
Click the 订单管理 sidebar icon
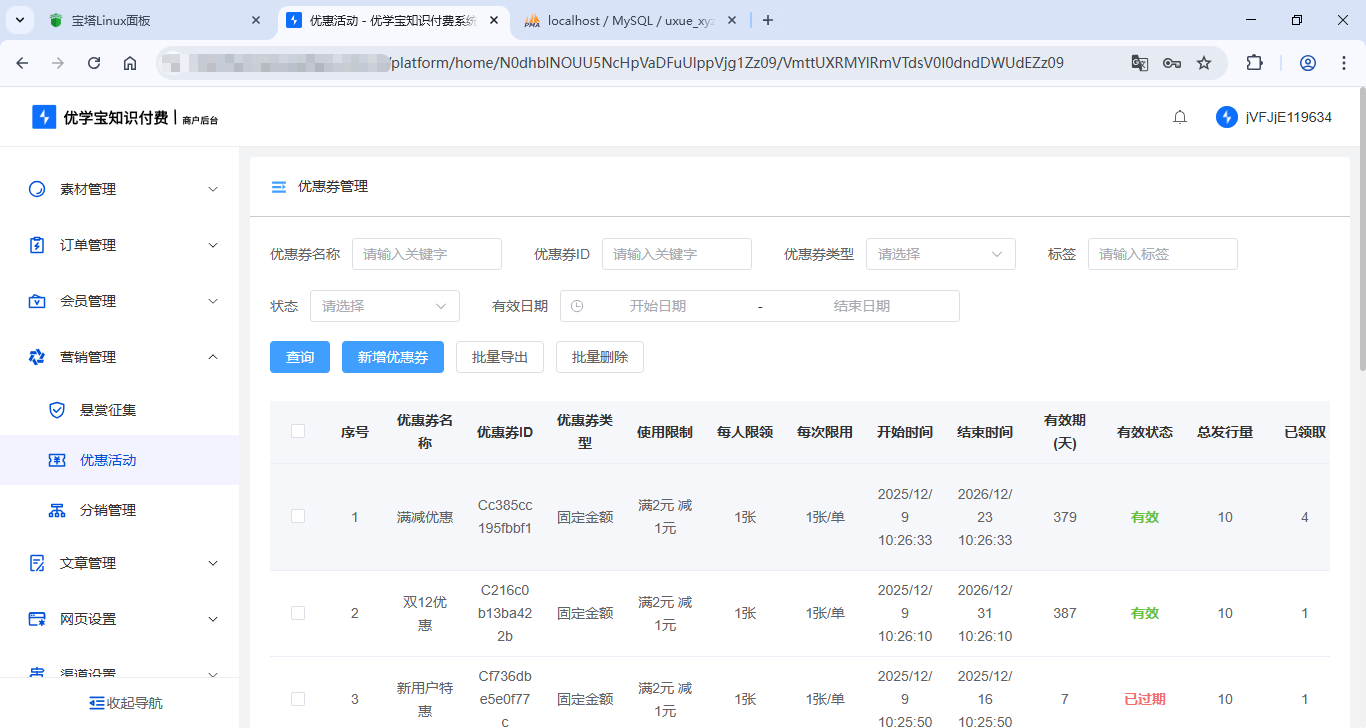37,245
